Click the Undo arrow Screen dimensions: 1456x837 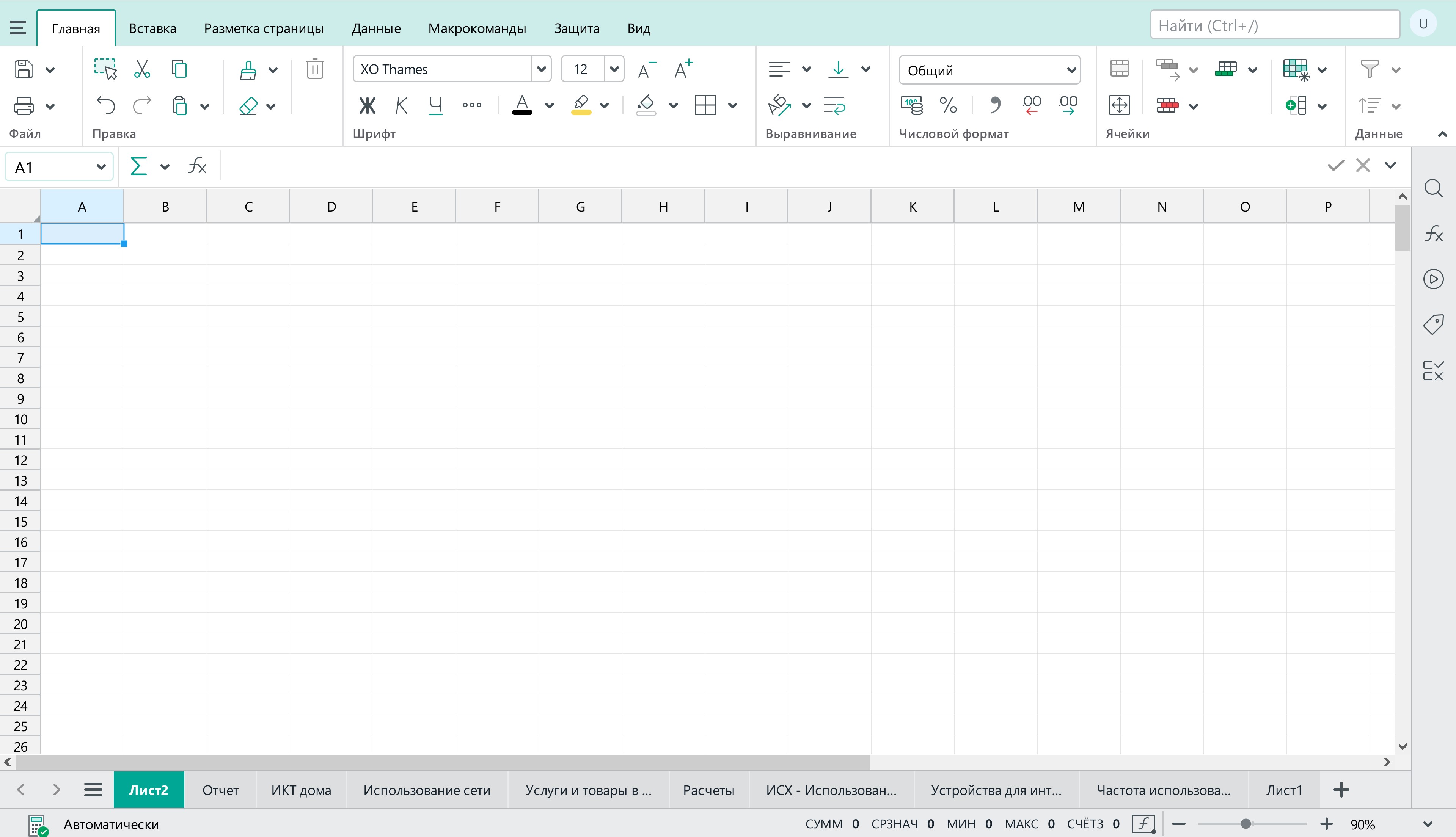click(105, 105)
